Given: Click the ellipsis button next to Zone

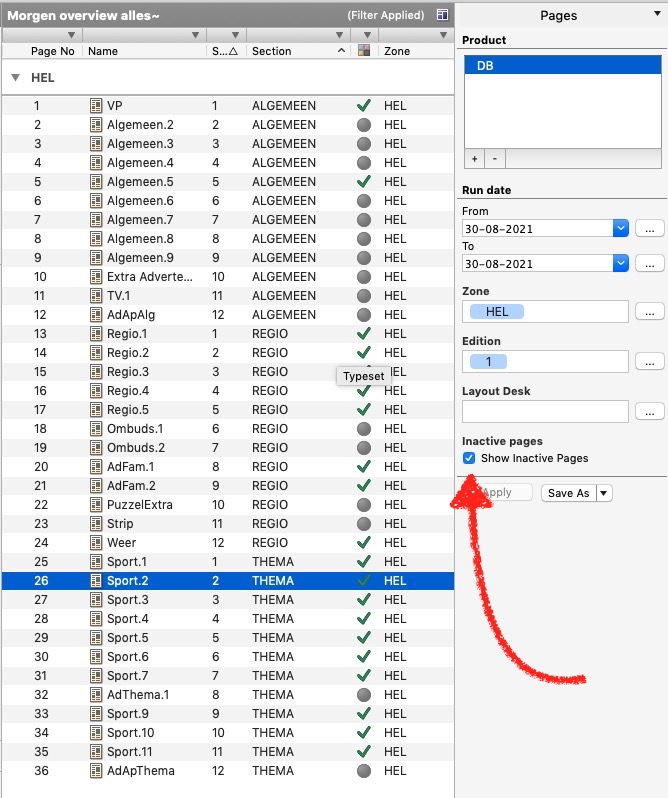Looking at the screenshot, I should point(649,312).
